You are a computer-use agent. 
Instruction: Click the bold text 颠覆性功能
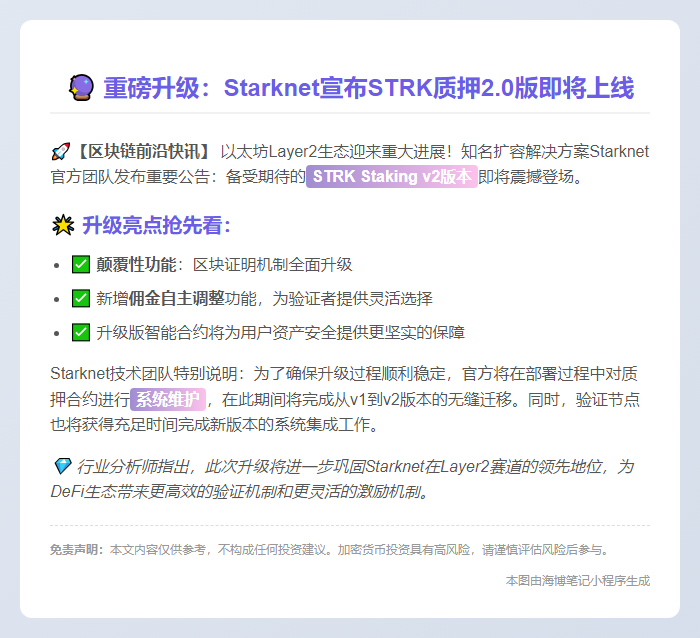pos(136,265)
